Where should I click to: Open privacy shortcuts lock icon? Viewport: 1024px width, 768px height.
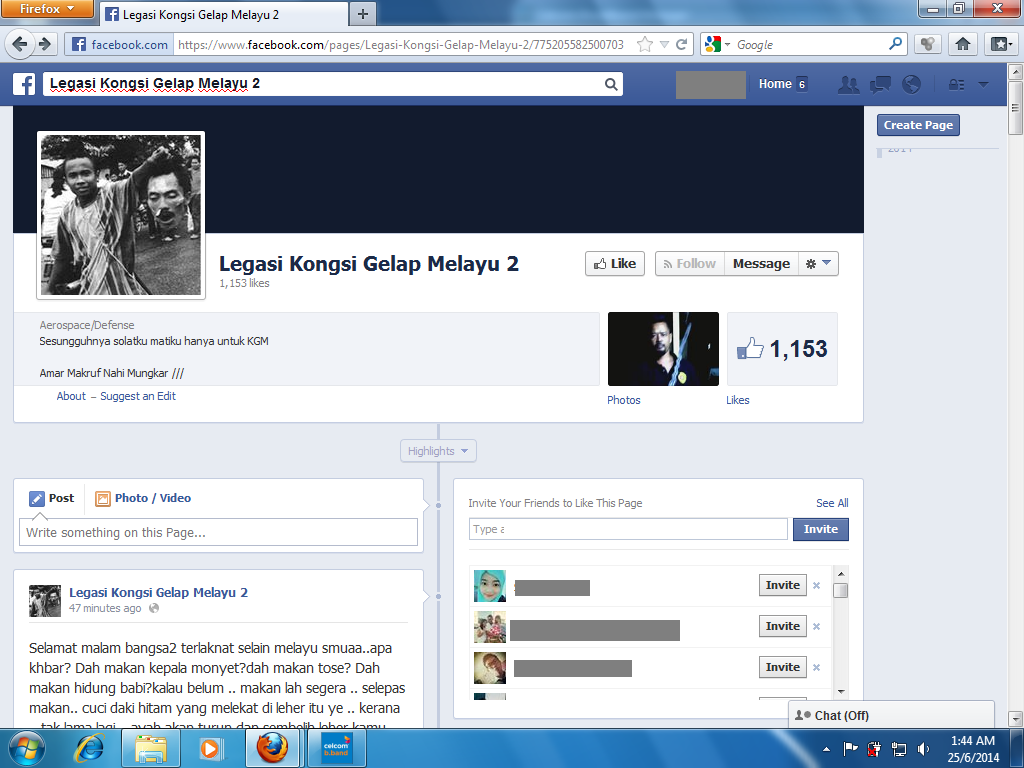click(956, 84)
